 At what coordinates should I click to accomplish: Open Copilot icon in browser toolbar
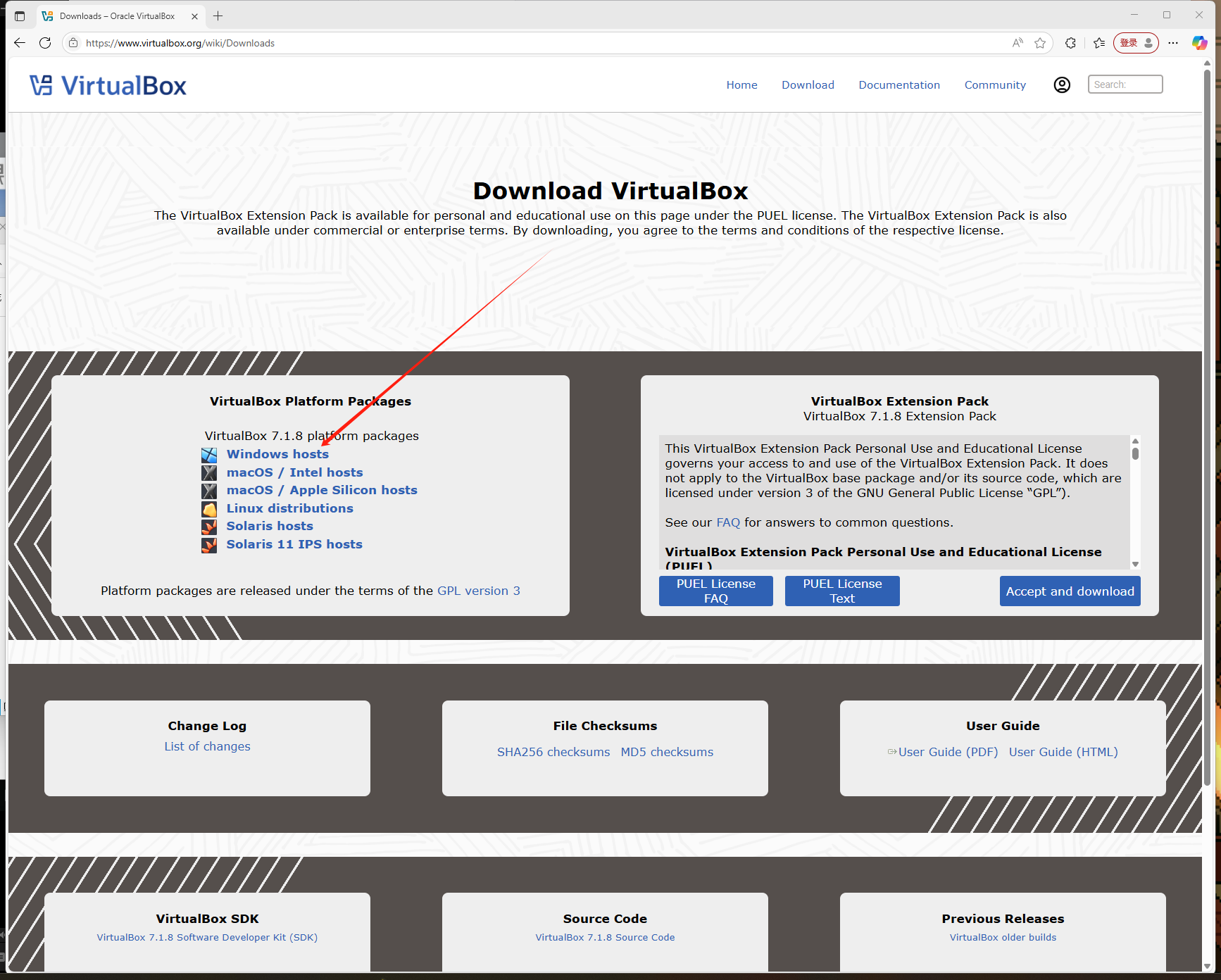(x=1199, y=43)
